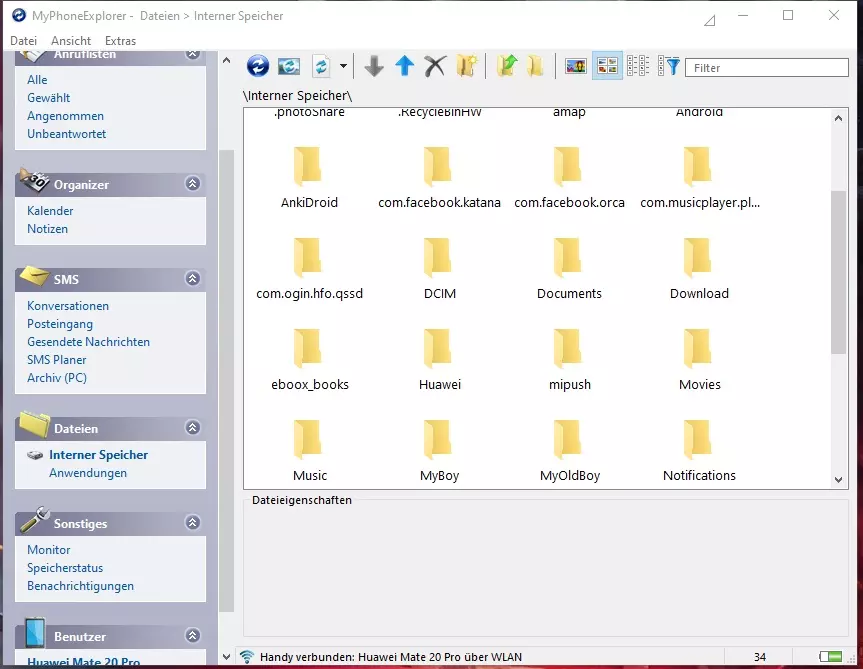Image resolution: width=863 pixels, height=669 pixels.
Task: Click the file sync document icon
Action: click(321, 67)
